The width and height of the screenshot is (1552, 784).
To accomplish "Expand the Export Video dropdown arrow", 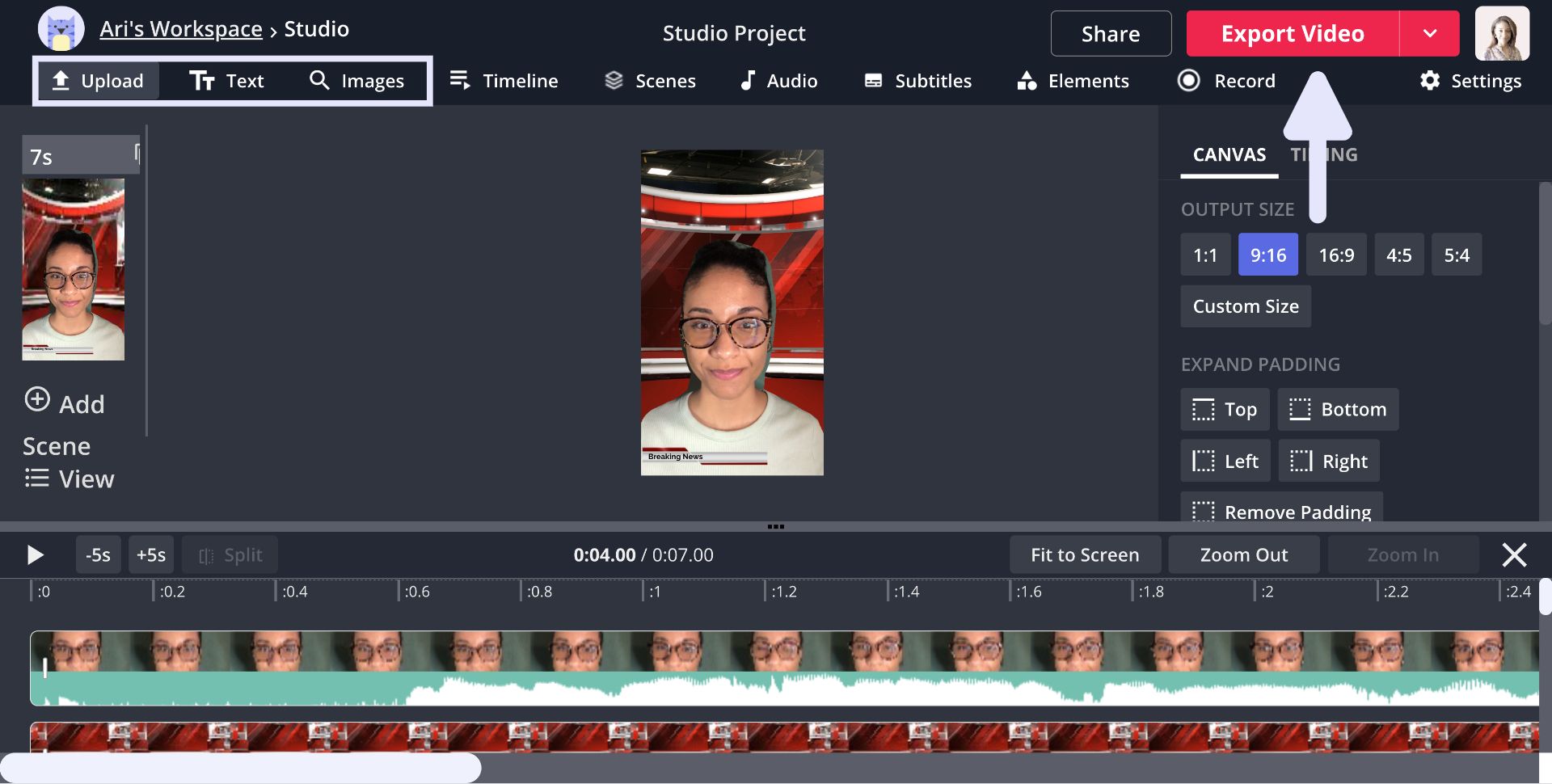I will pos(1429,34).
